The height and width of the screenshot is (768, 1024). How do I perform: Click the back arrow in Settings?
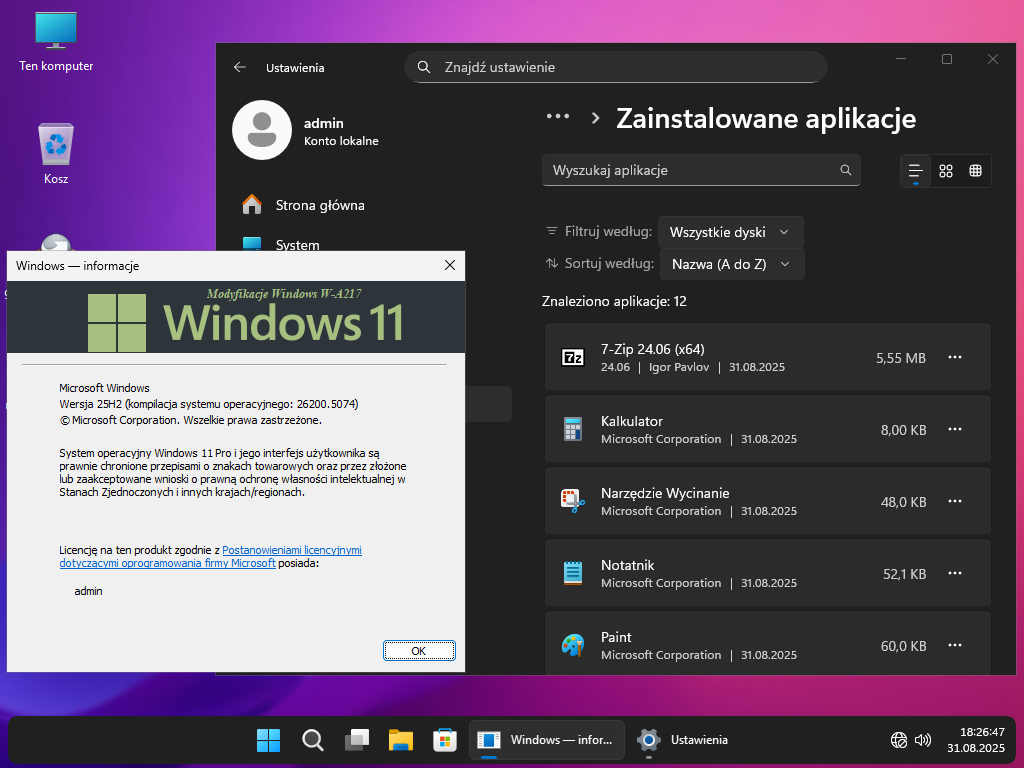coord(240,68)
